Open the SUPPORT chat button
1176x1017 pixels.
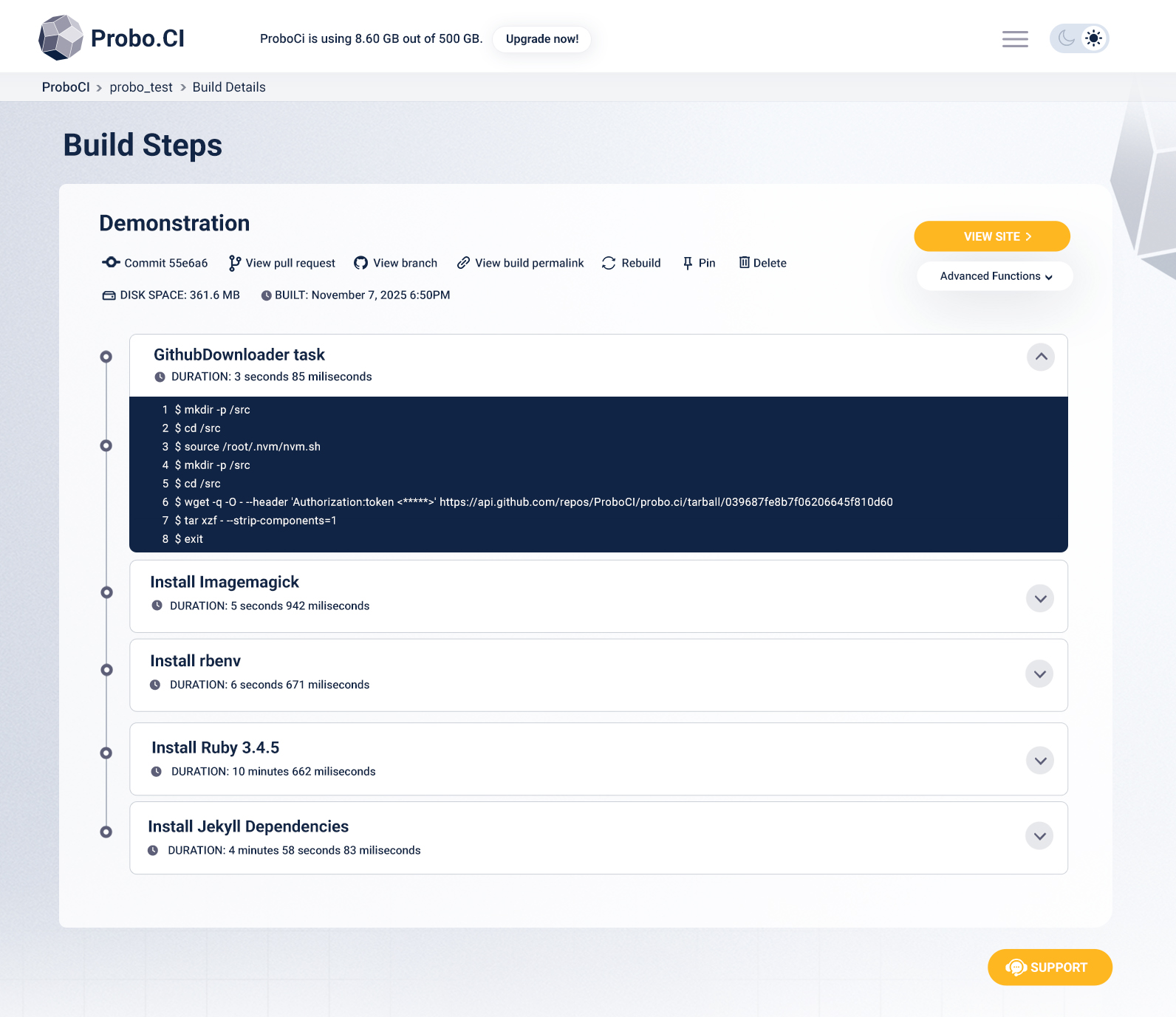coord(1050,968)
